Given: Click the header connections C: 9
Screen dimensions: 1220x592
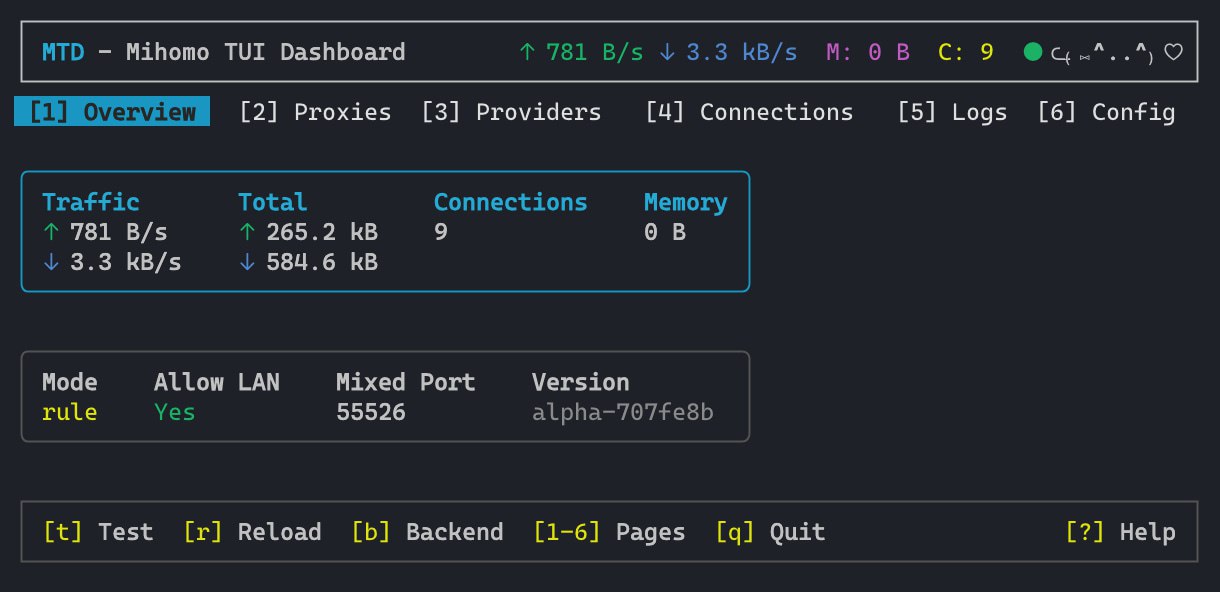Looking at the screenshot, I should point(966,52).
